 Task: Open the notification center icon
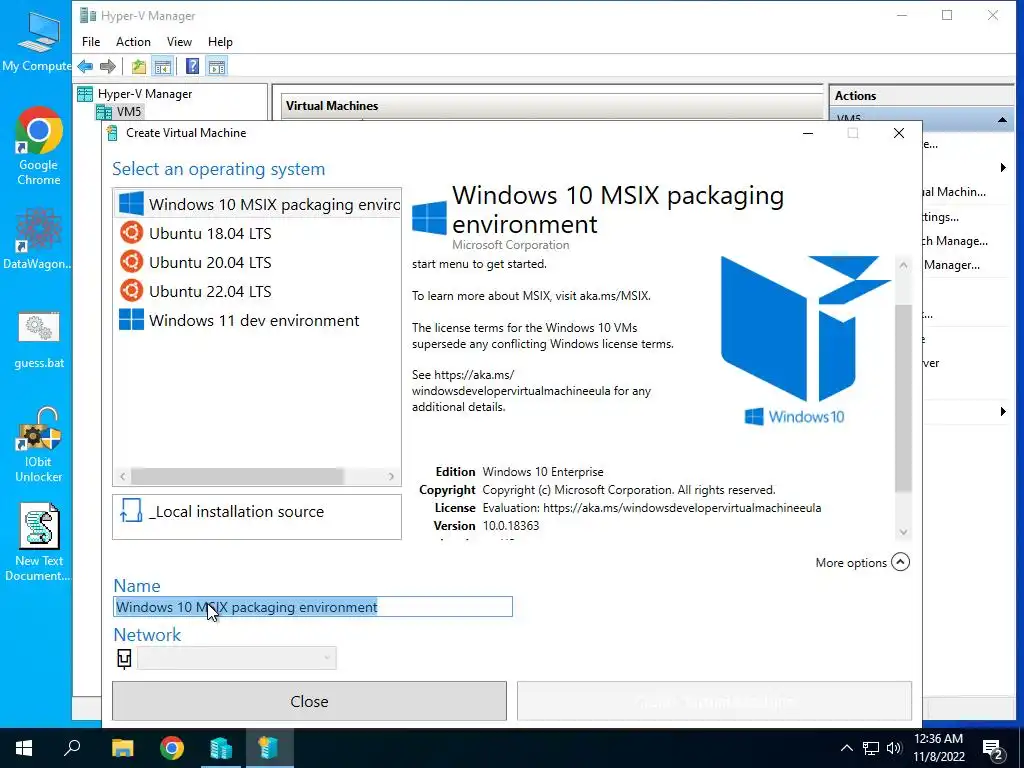(993, 750)
